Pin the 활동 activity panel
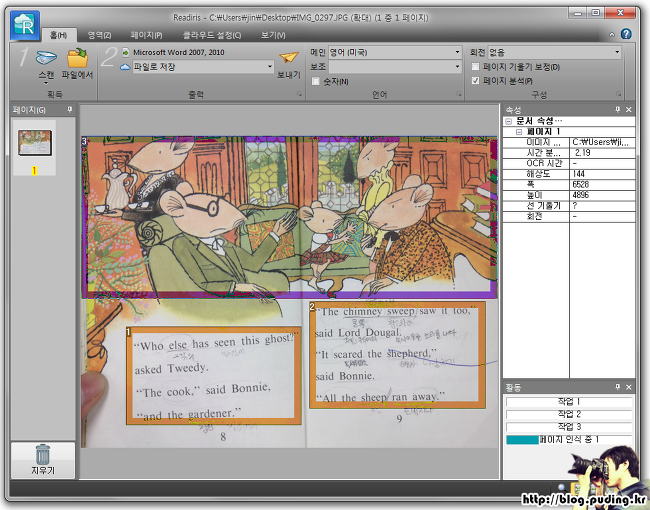The width and height of the screenshot is (650, 510). [x=618, y=387]
